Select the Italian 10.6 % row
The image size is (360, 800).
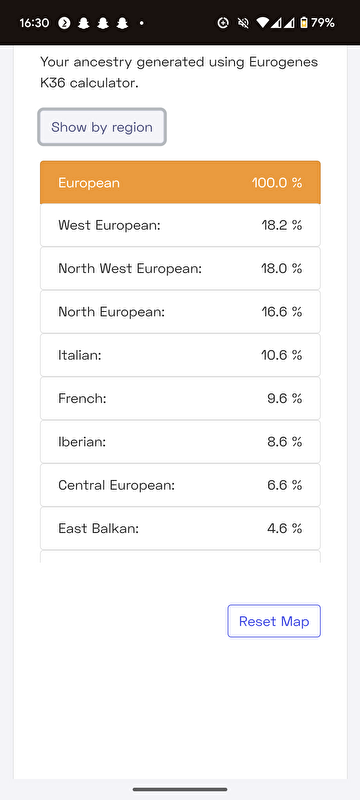click(181, 355)
